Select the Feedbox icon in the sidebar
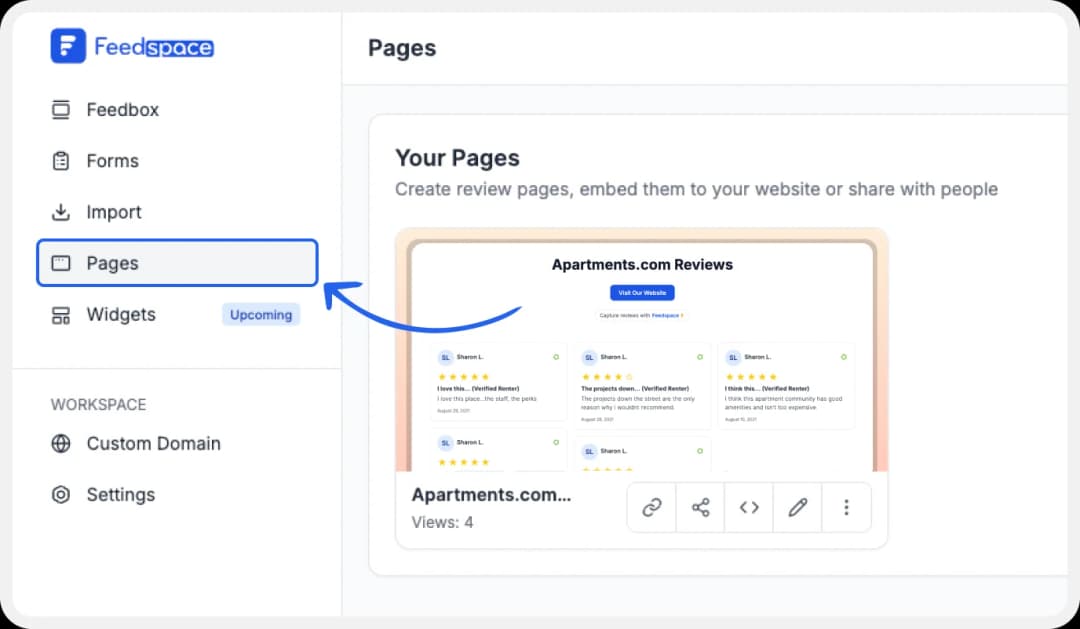The image size is (1080, 629). 61,109
